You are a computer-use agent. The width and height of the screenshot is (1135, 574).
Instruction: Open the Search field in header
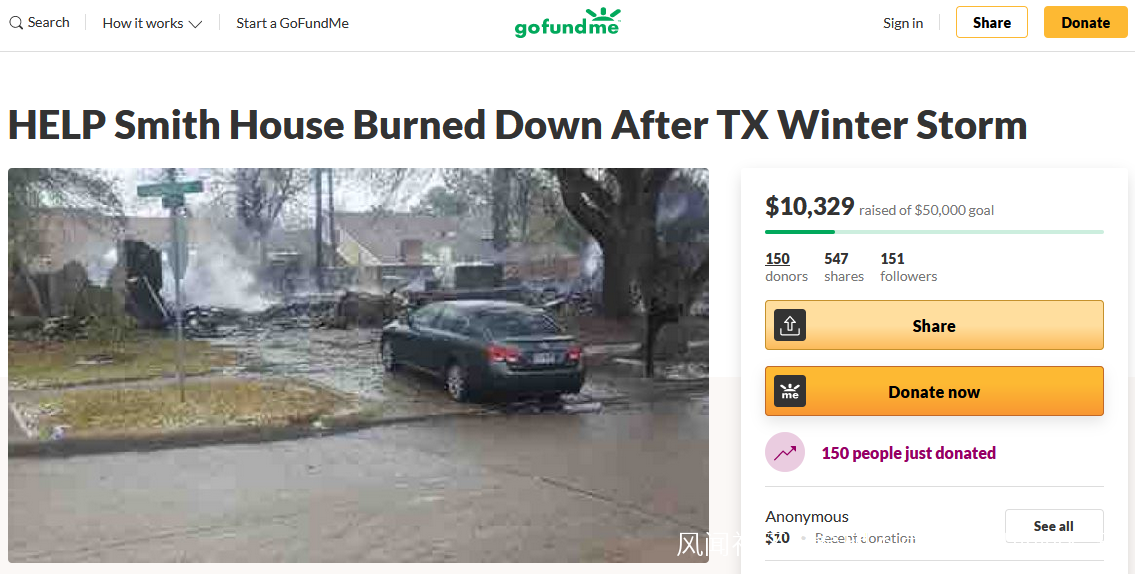pyautogui.click(x=39, y=22)
